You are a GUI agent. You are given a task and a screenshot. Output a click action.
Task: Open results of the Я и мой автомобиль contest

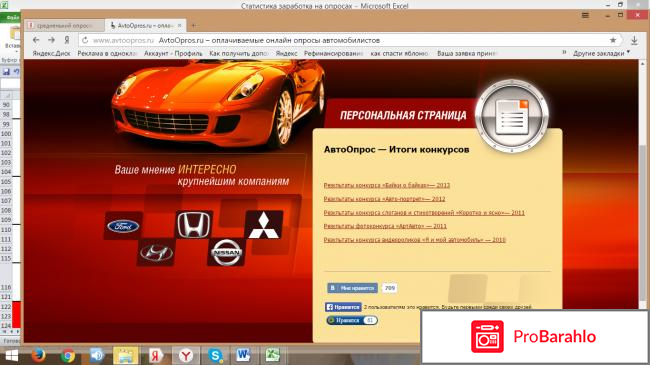(415, 240)
